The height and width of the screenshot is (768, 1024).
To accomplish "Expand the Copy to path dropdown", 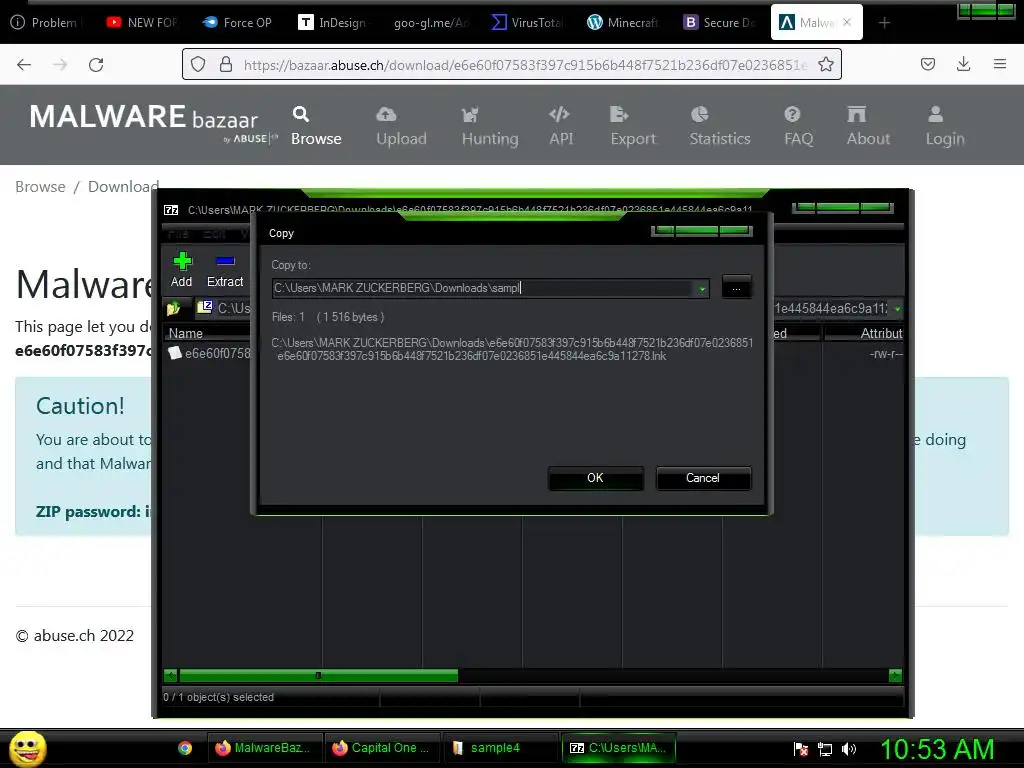I will pos(702,289).
